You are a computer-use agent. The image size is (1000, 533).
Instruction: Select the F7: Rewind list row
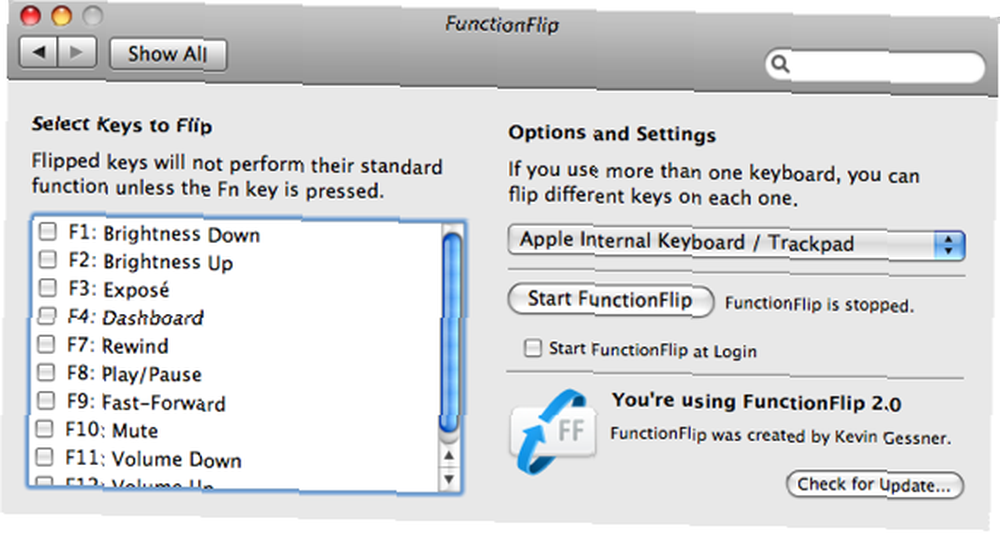click(x=235, y=345)
